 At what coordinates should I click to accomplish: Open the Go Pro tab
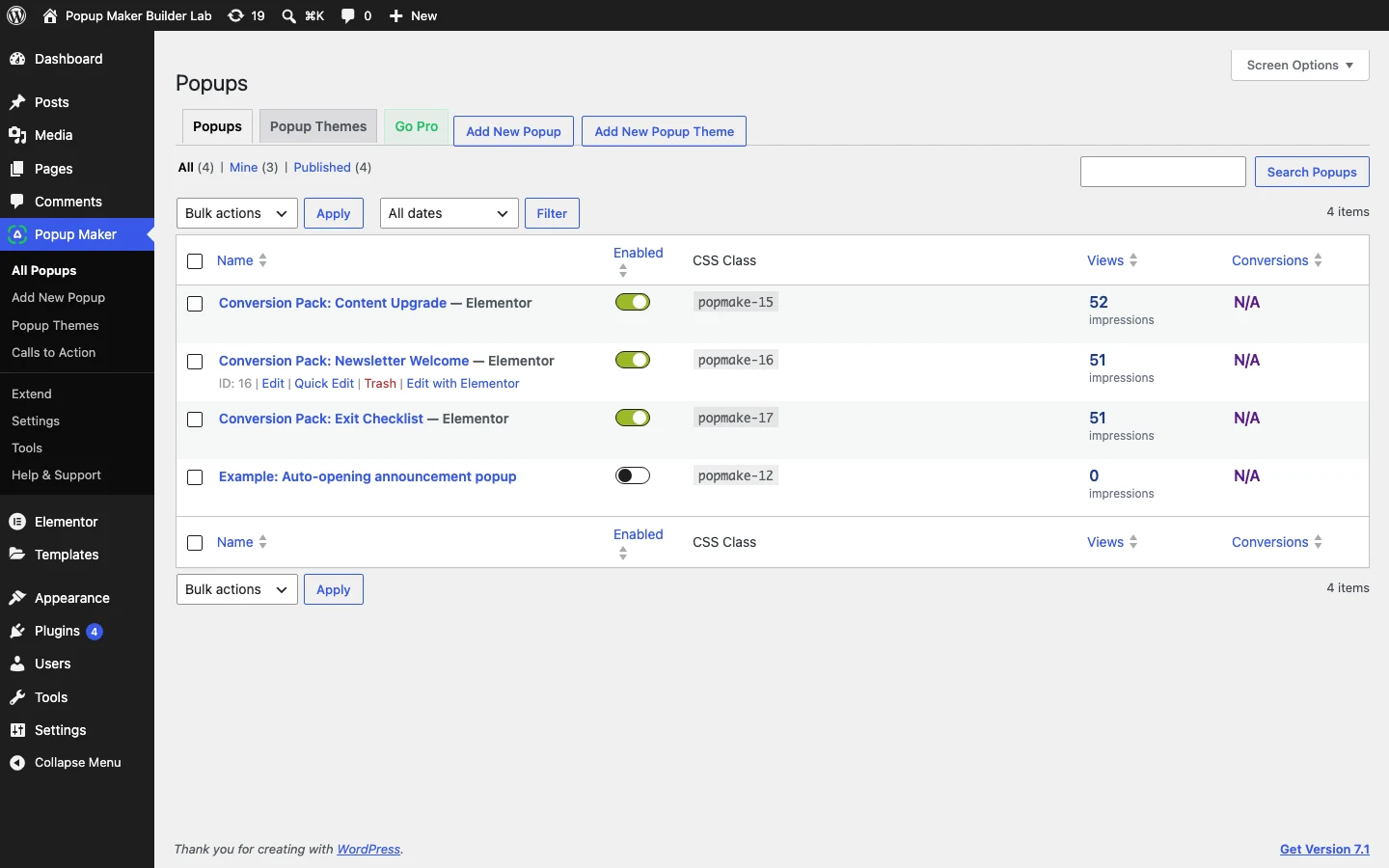(x=417, y=127)
